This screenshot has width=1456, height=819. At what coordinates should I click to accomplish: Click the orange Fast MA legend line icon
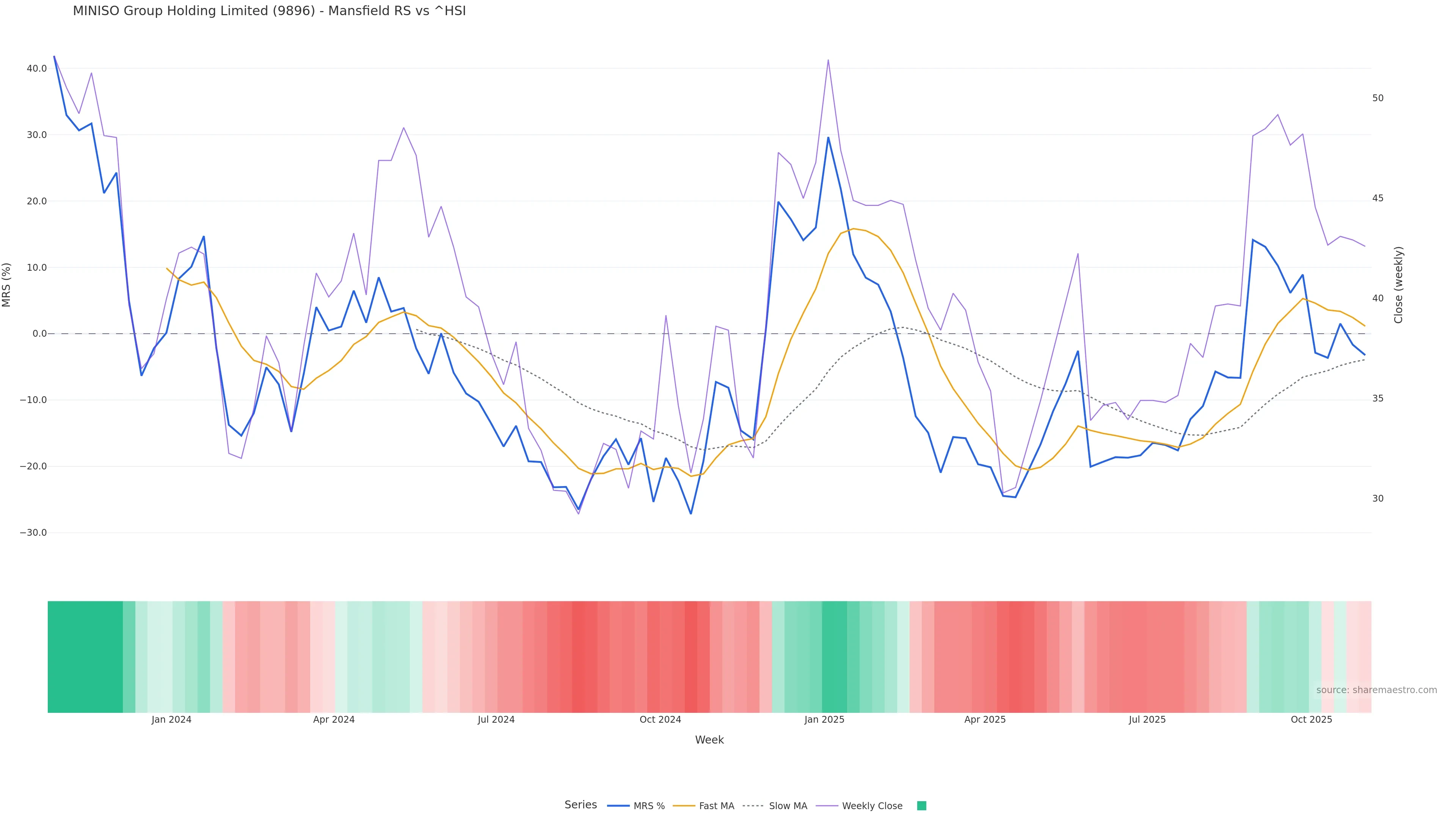[684, 806]
